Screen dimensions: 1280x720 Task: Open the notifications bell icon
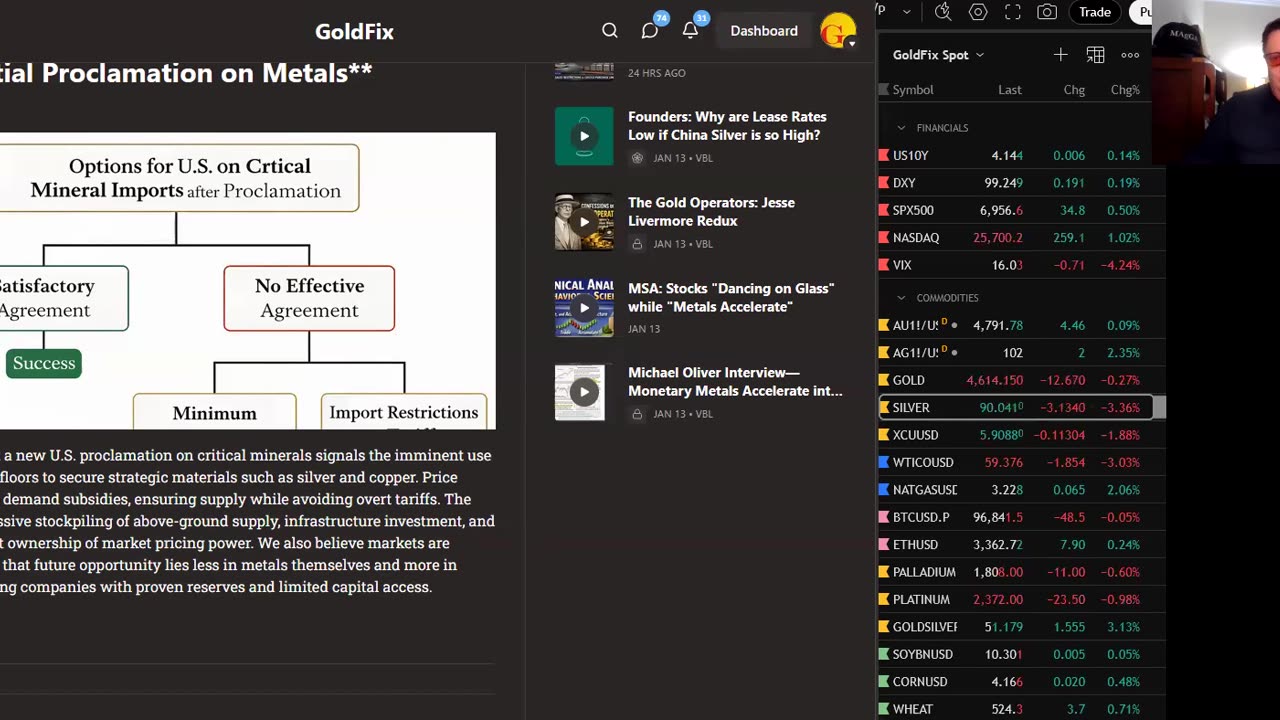pos(690,31)
